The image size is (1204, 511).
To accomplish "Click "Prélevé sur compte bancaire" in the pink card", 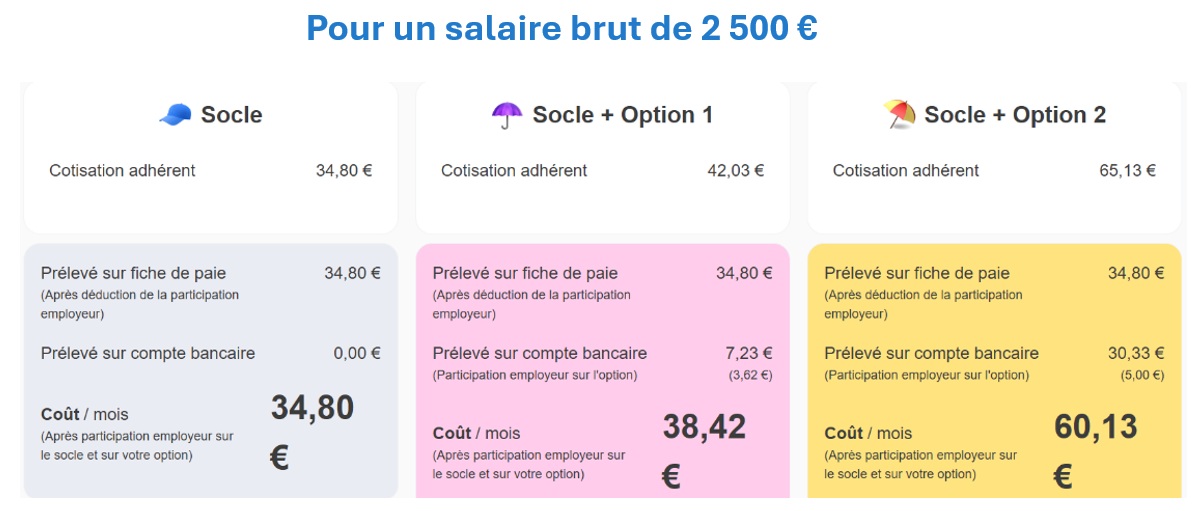I will [x=539, y=353].
